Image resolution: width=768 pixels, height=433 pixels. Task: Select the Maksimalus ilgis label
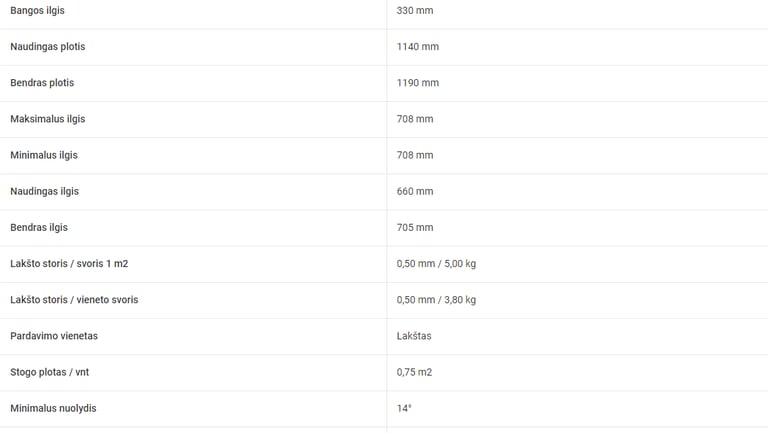pyautogui.click(x=48, y=119)
